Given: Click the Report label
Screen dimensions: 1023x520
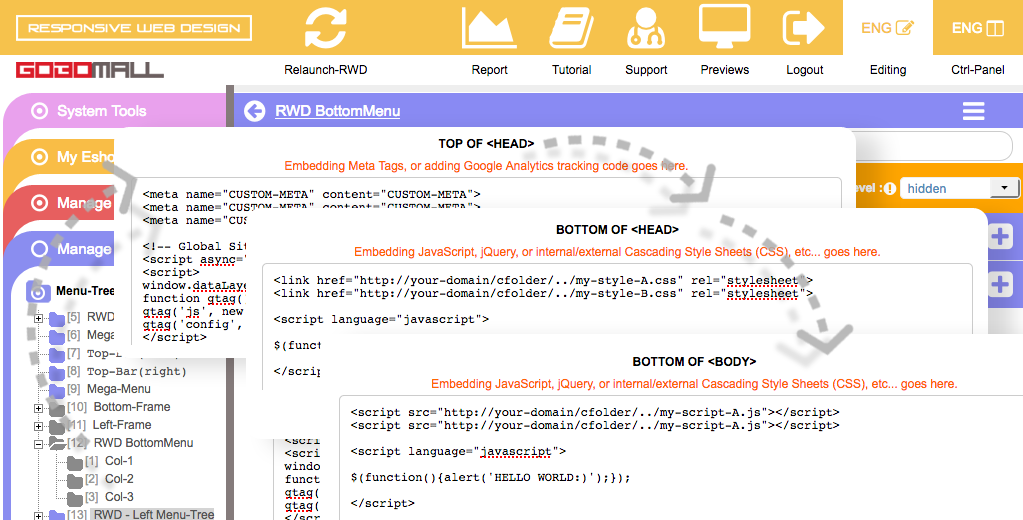Looking at the screenshot, I should coord(489,70).
